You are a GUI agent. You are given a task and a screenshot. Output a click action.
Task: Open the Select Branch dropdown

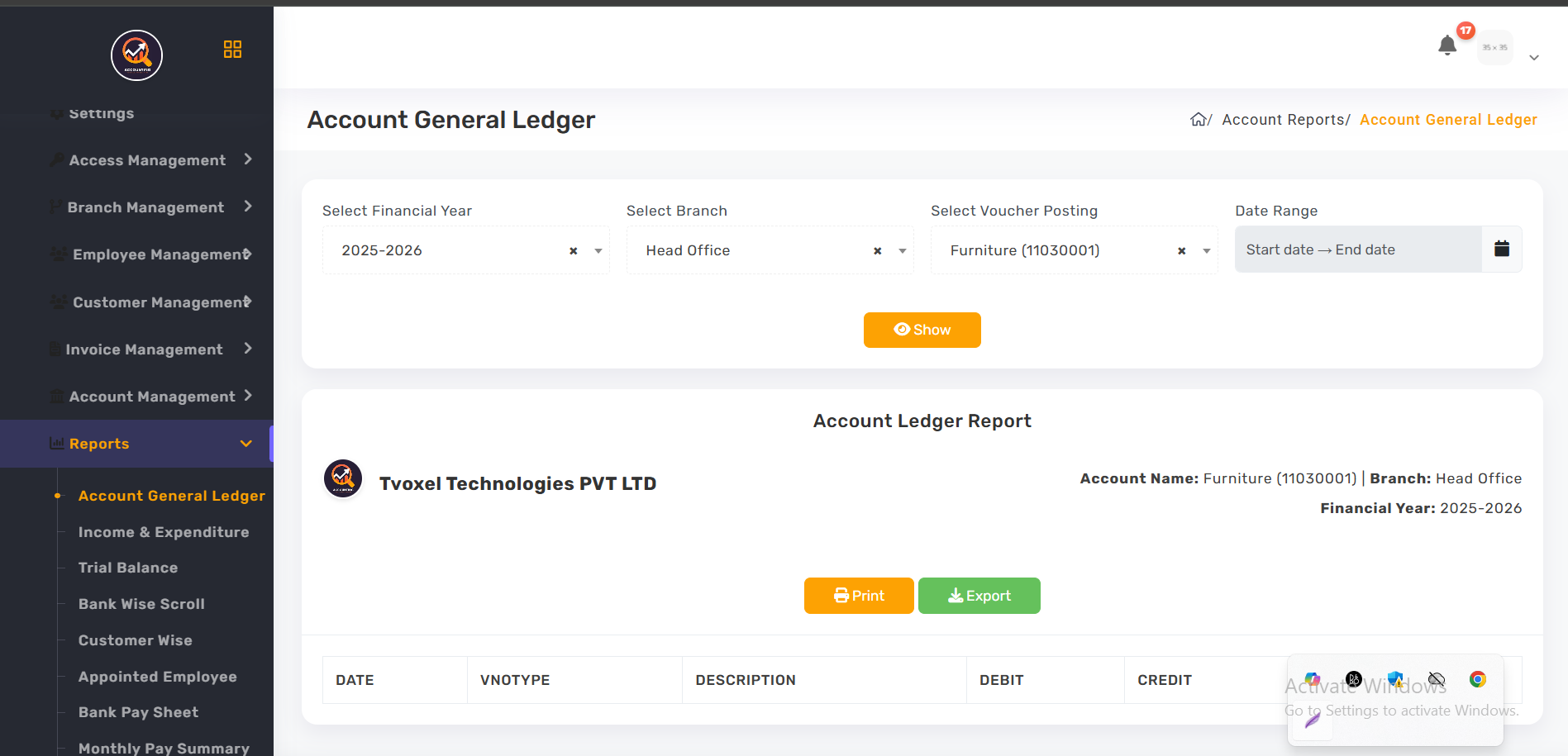[903, 250]
